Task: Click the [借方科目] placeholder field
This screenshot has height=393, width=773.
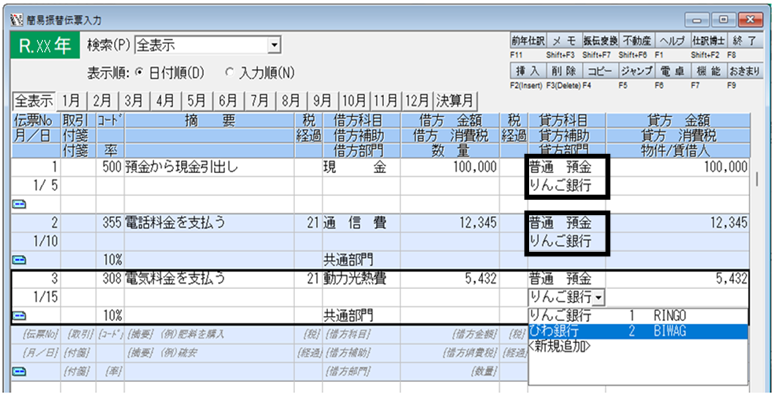Action: 349,335
